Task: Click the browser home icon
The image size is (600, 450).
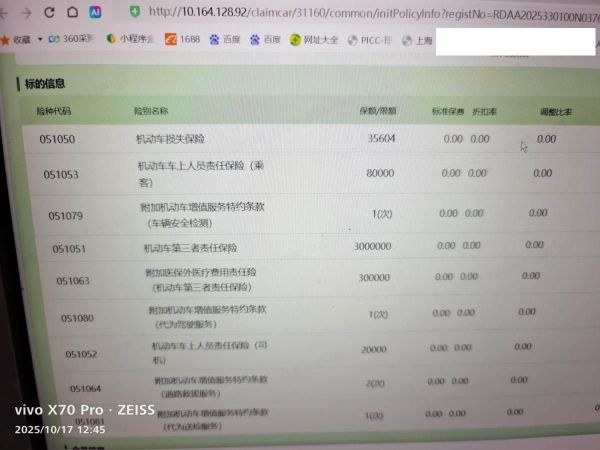Action: click(x=69, y=12)
